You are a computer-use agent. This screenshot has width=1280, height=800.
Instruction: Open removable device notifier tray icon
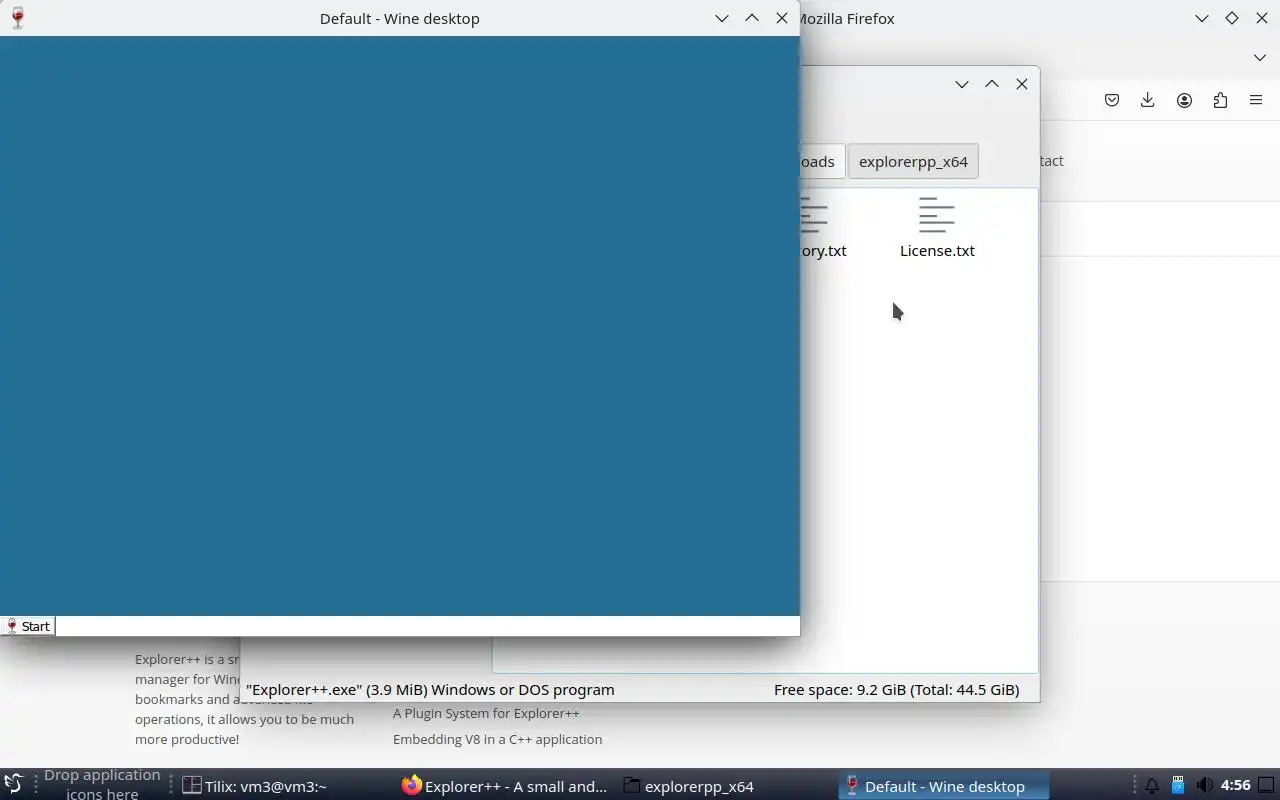[x=1178, y=786]
